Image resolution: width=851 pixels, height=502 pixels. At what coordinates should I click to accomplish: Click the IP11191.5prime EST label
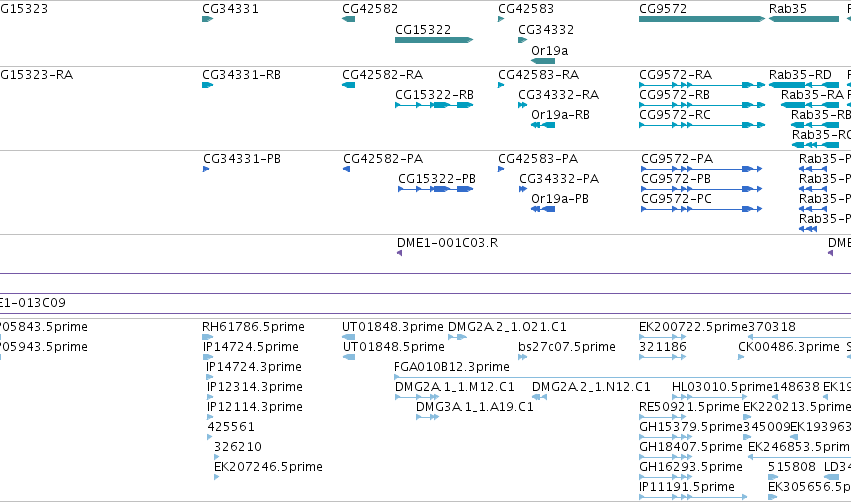(x=687, y=487)
